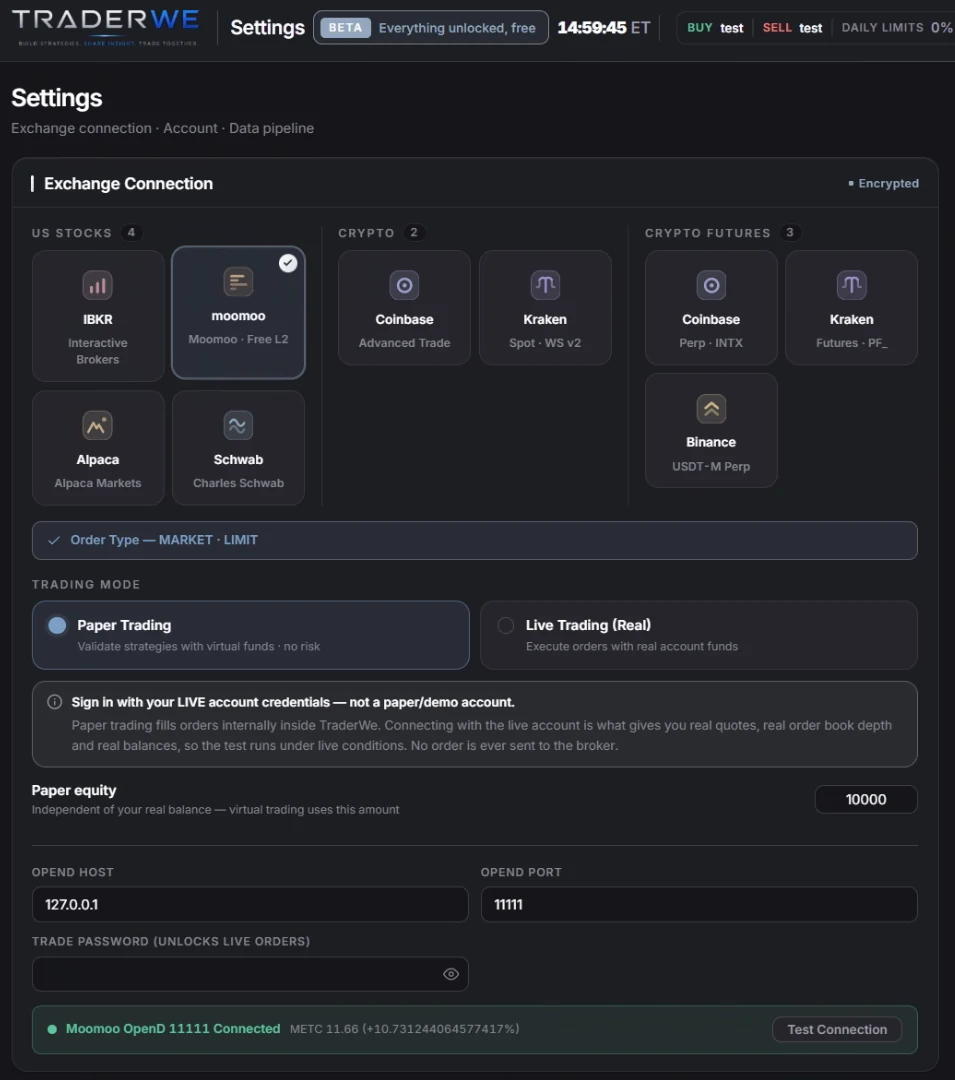
Task: Open the Order Type MARKET LIMIT bar
Action: pos(474,541)
